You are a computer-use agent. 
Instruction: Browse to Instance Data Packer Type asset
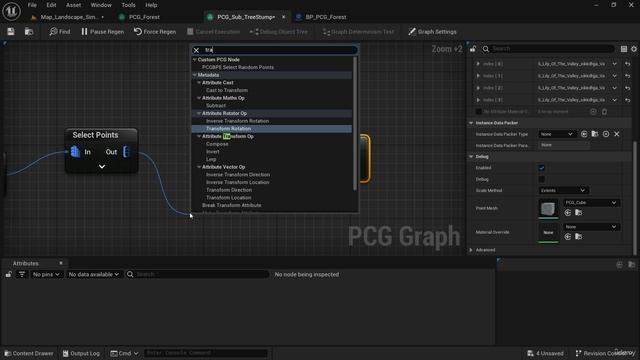(595, 134)
